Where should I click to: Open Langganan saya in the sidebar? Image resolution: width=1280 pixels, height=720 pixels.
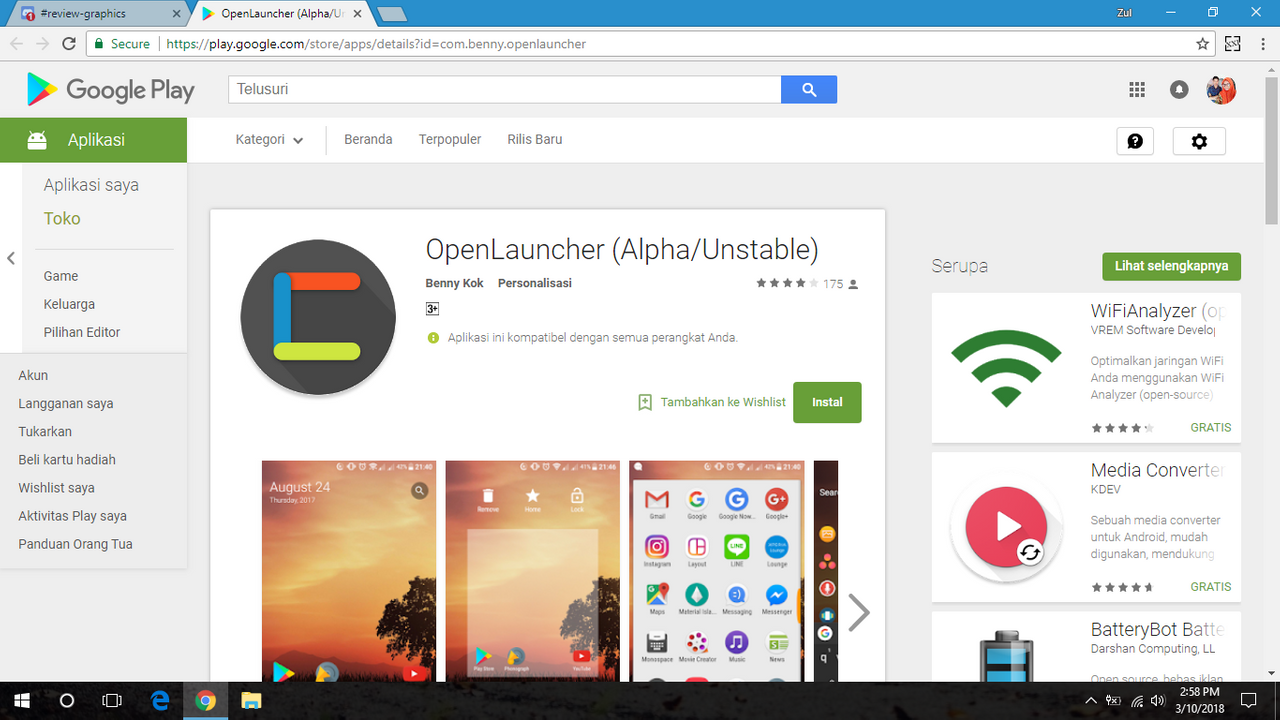tap(66, 404)
